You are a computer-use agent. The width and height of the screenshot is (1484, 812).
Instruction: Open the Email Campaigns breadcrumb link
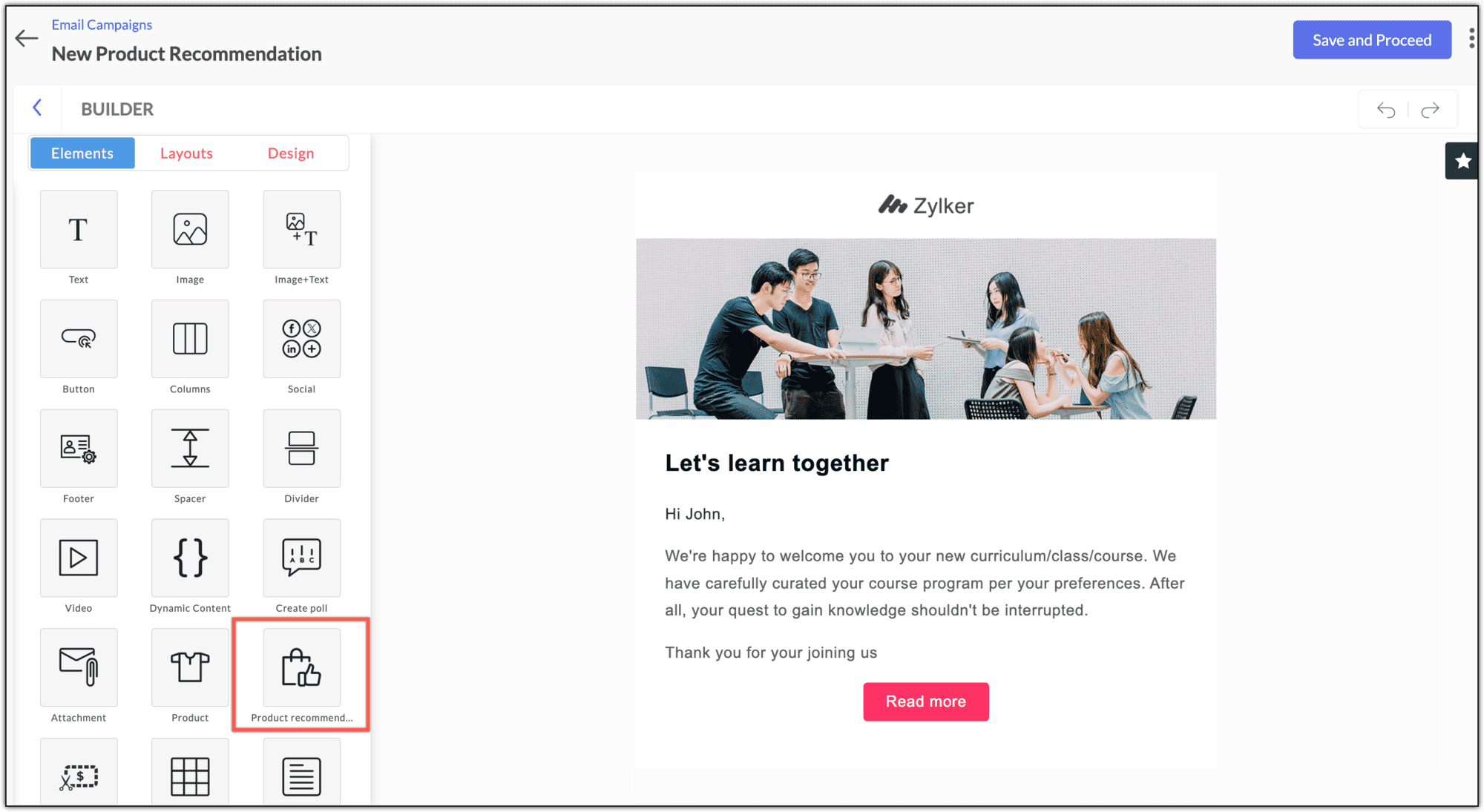pos(102,24)
